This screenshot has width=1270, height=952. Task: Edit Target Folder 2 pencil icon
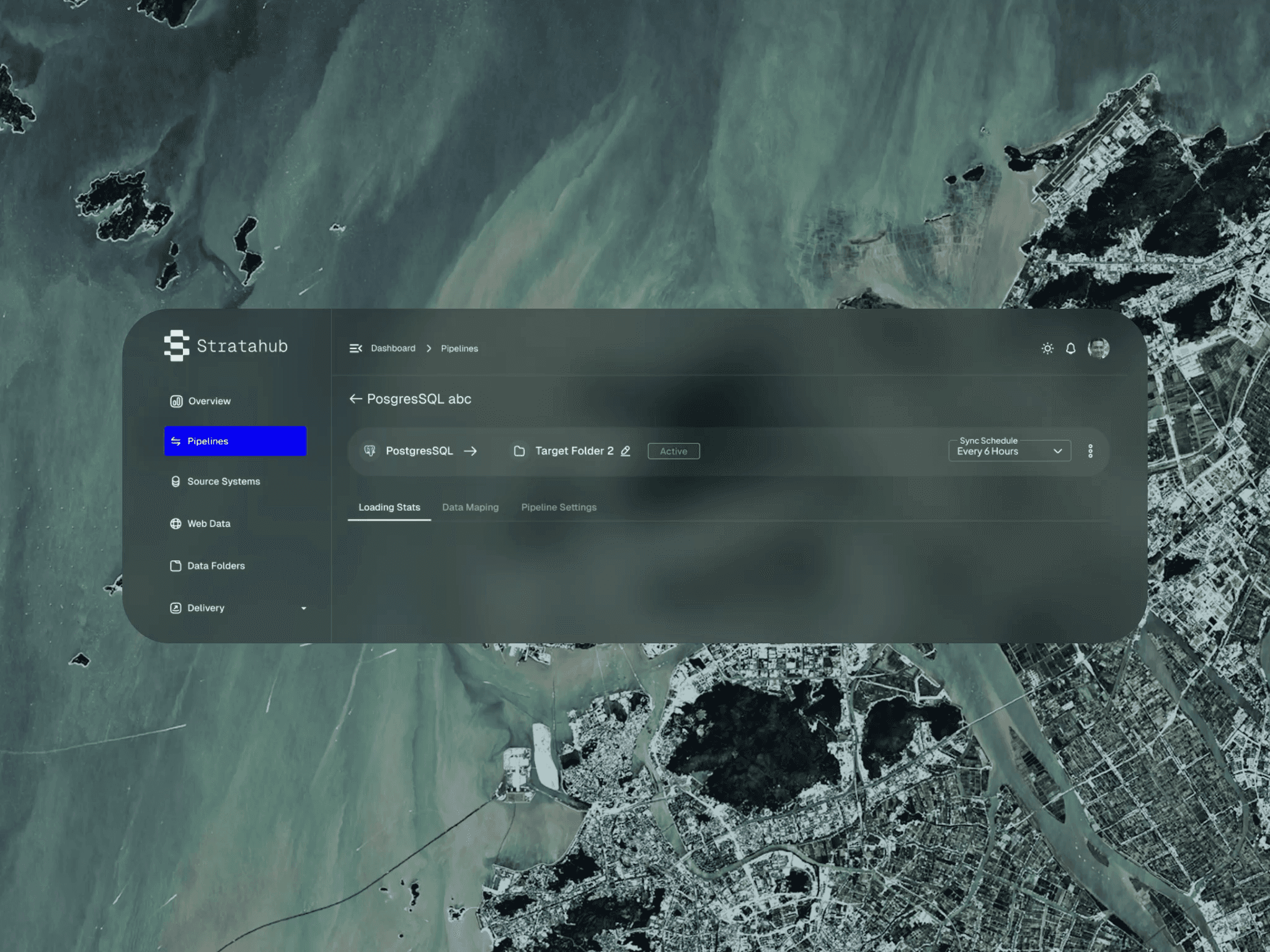[x=626, y=451]
